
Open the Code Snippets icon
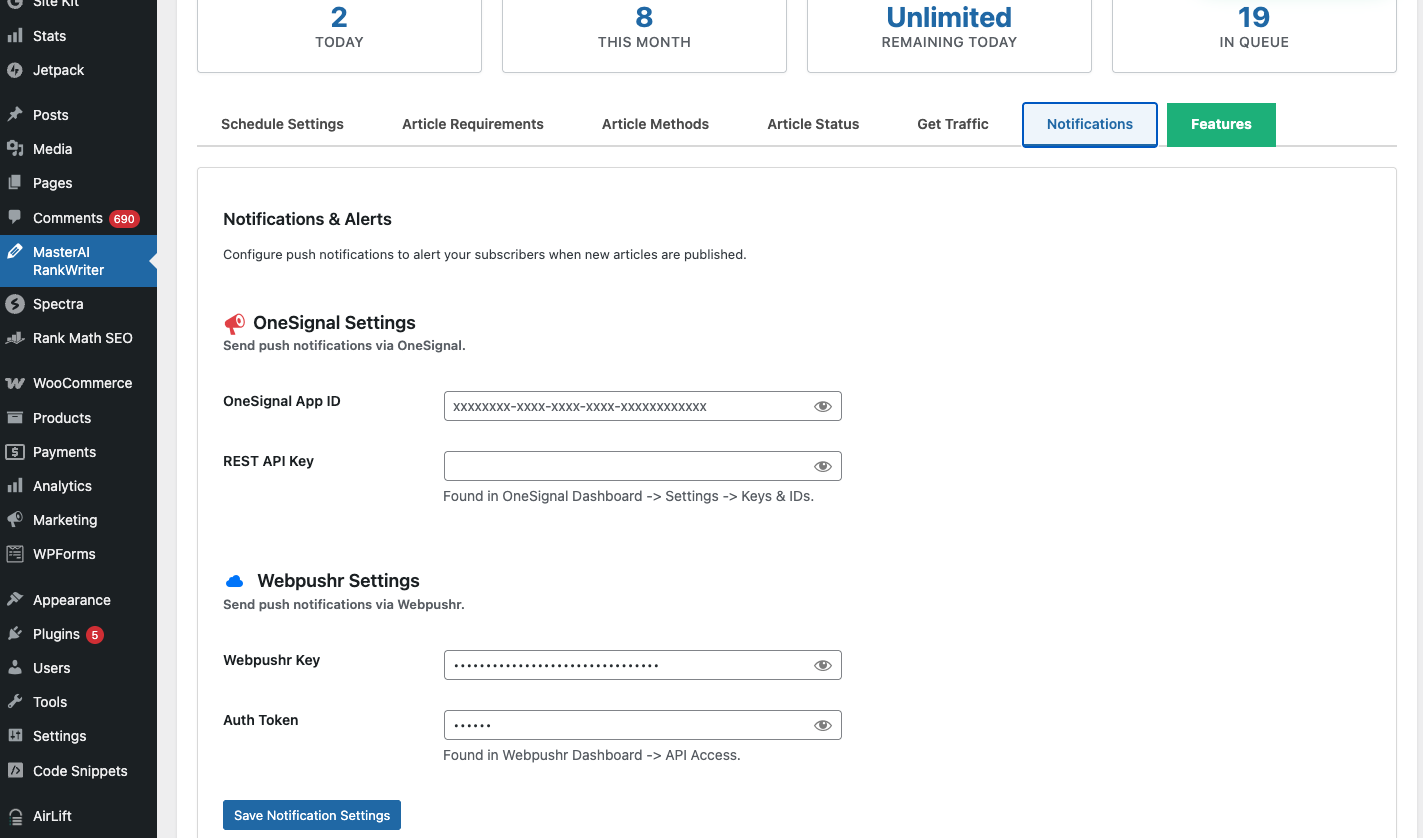pos(15,771)
